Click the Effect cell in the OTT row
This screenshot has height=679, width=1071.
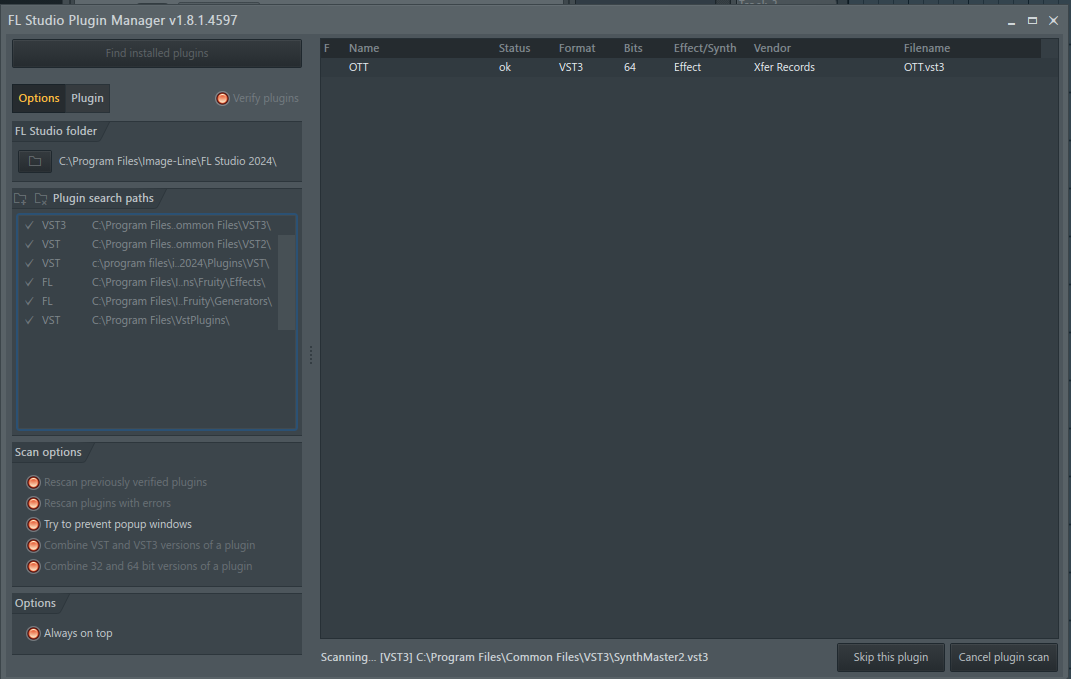pyautogui.click(x=687, y=67)
